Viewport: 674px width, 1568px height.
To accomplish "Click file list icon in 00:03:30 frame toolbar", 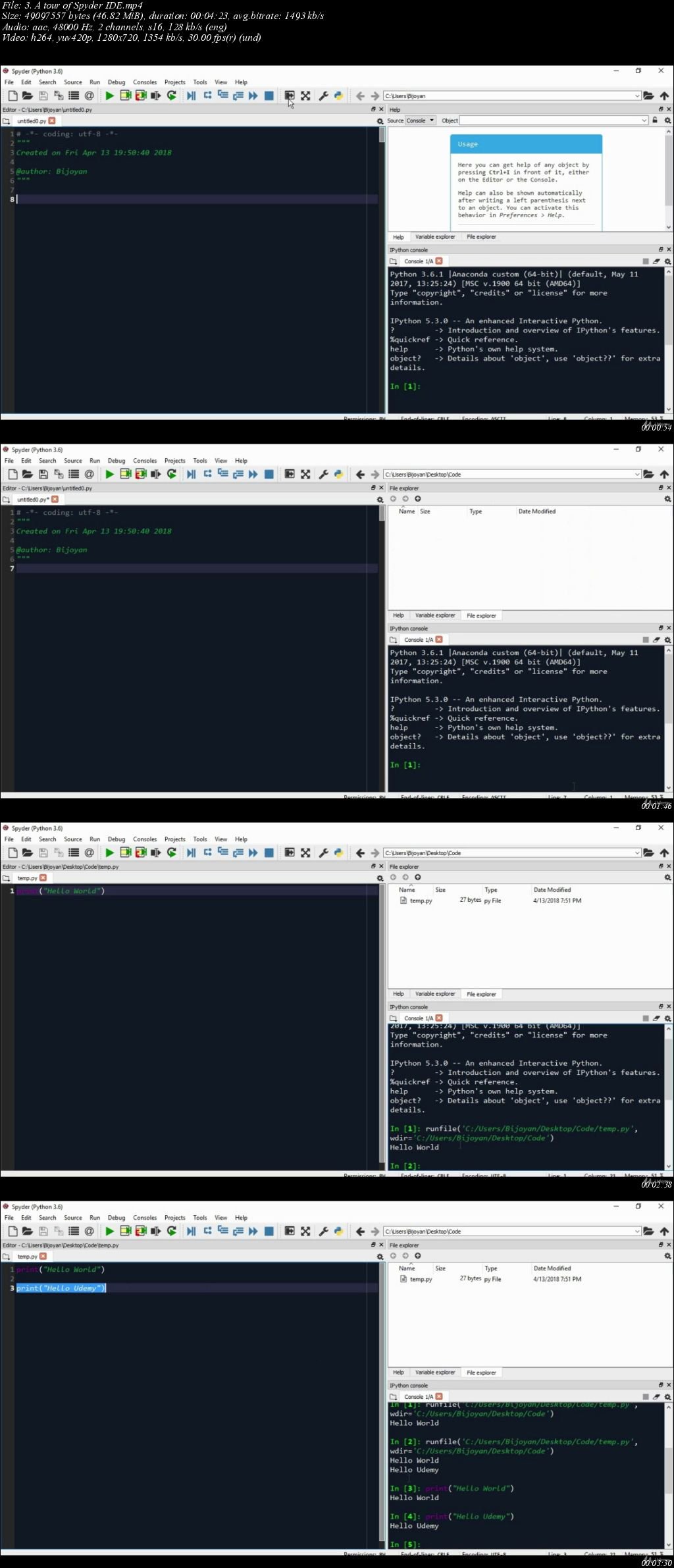I will click(x=74, y=1231).
